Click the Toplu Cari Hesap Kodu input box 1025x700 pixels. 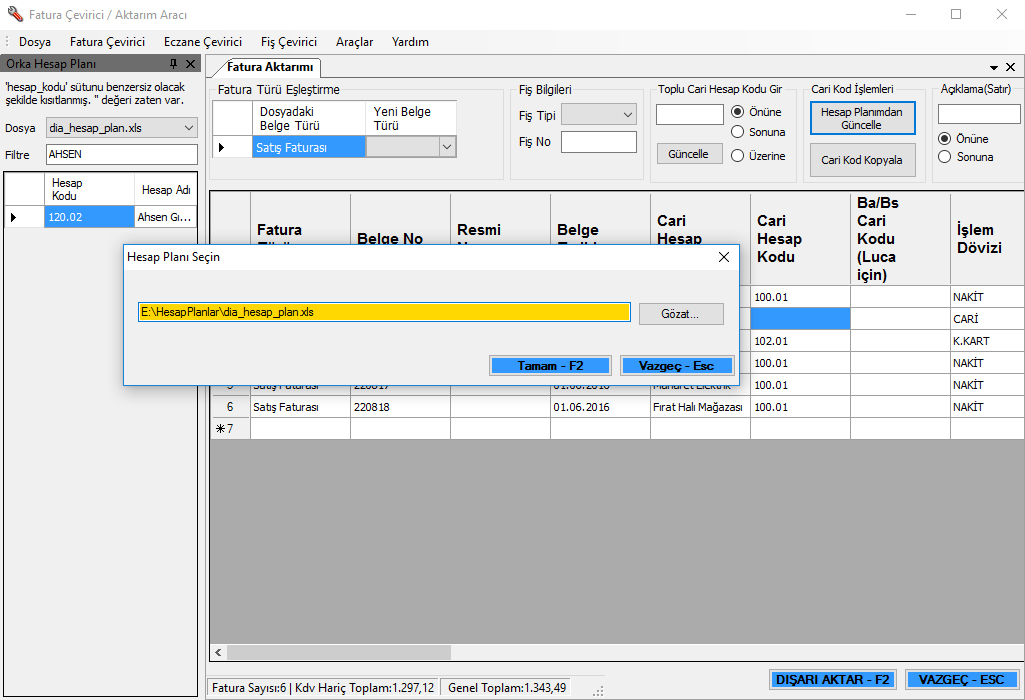point(690,114)
